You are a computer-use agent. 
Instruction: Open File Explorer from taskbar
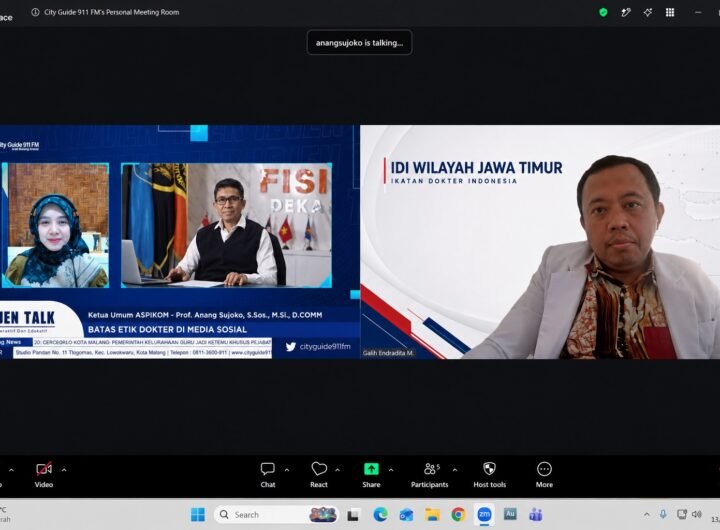click(432, 515)
